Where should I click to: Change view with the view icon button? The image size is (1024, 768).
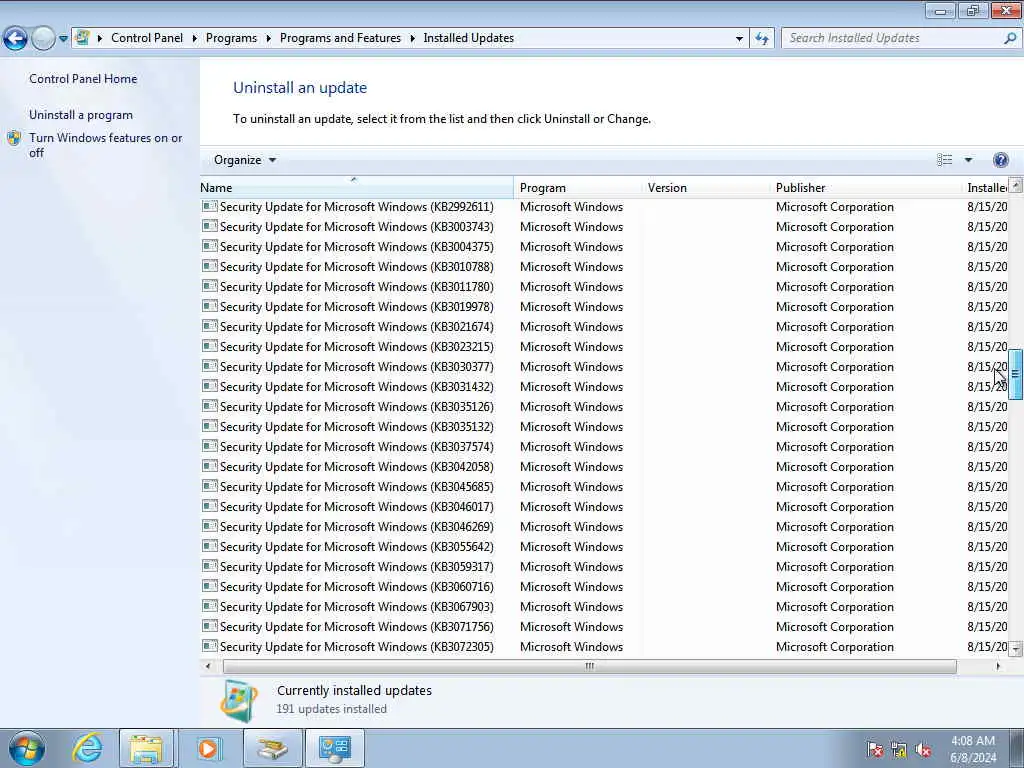point(944,160)
